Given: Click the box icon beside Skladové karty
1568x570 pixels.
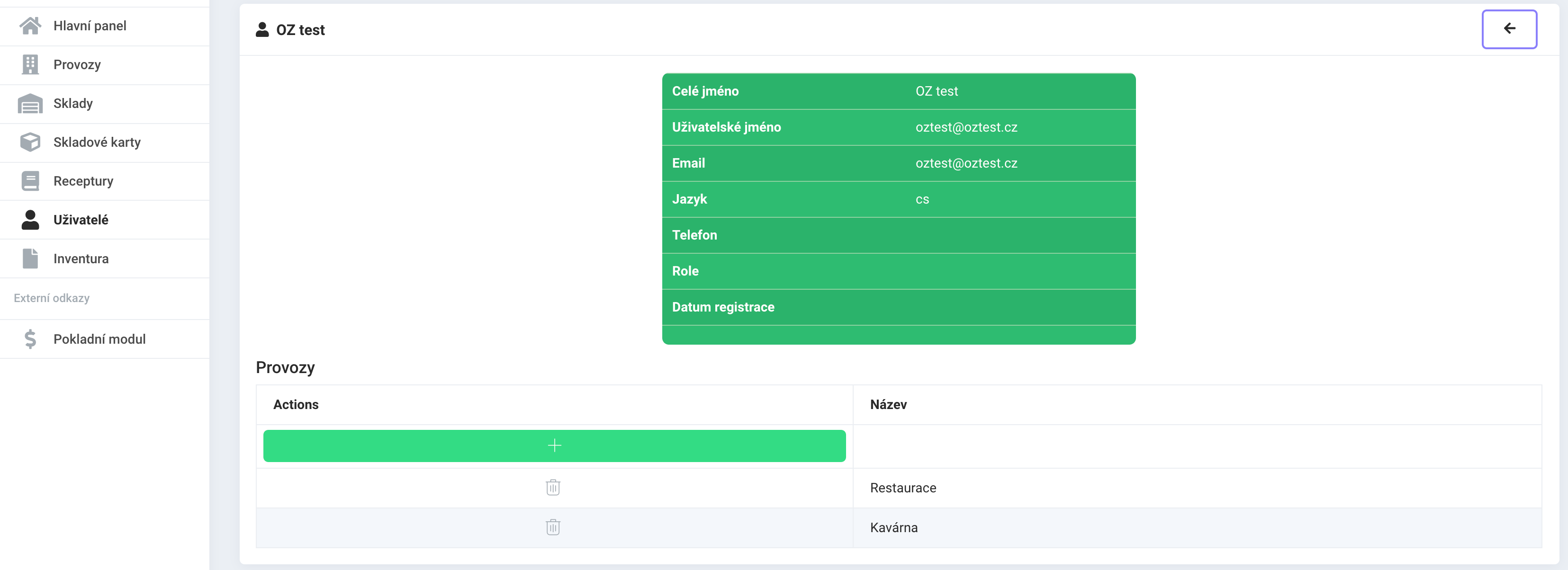Looking at the screenshot, I should 30,142.
